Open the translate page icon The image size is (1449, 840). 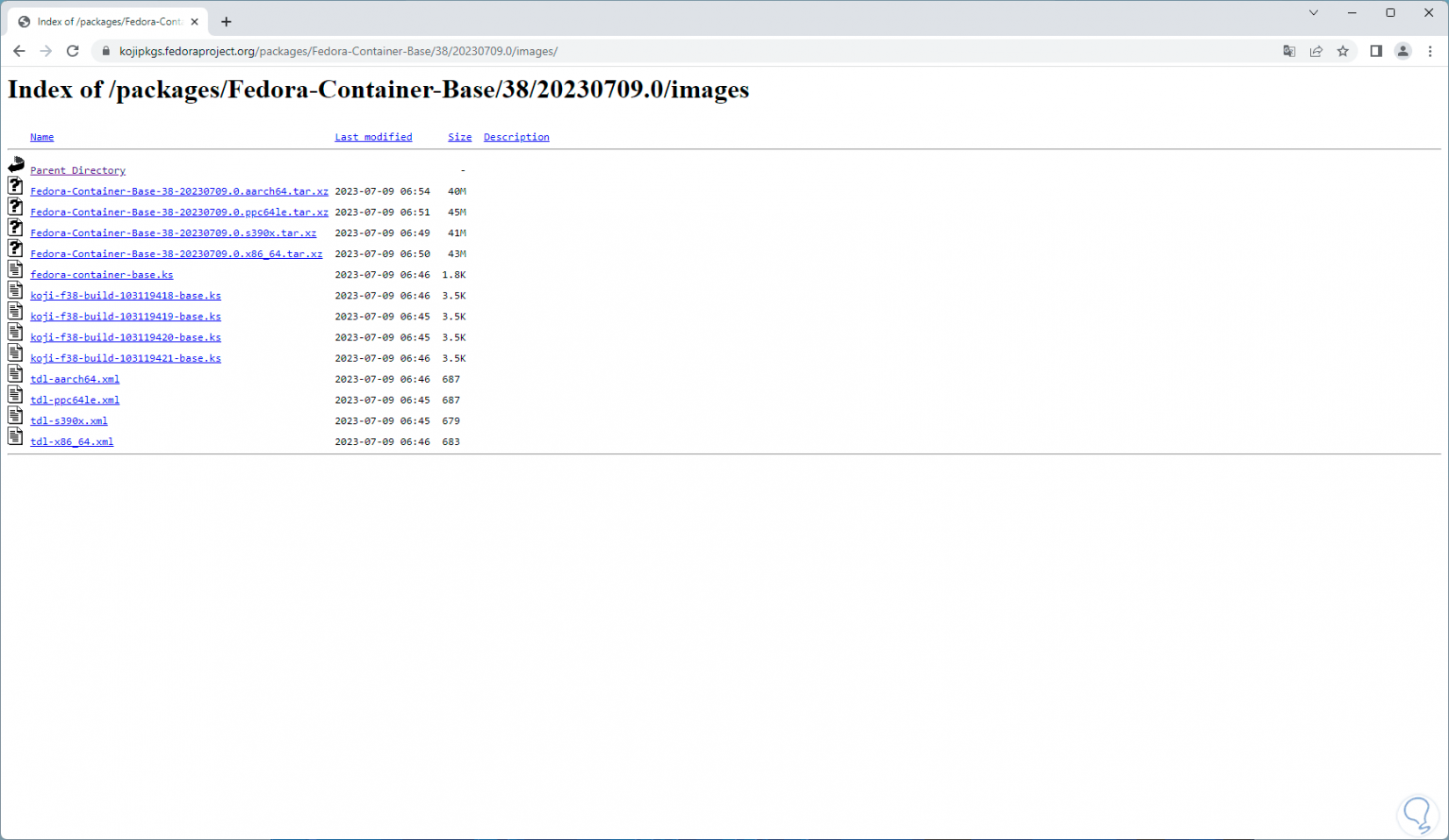click(1289, 51)
